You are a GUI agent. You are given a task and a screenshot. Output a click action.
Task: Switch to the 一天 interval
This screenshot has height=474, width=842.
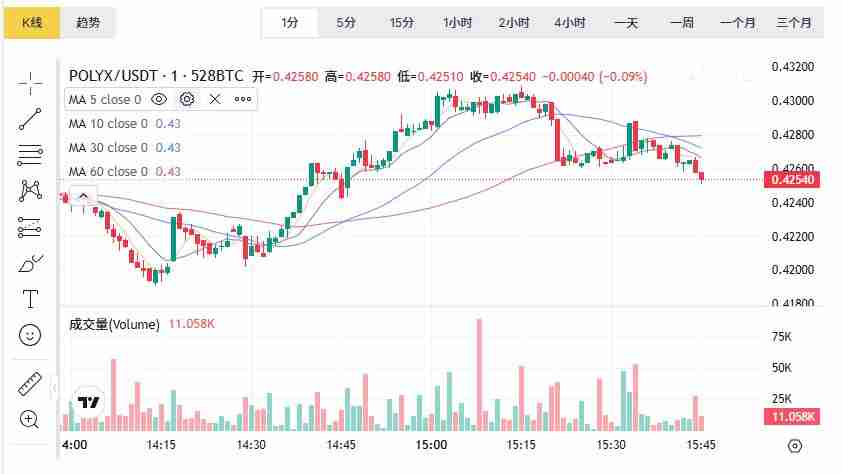click(626, 22)
